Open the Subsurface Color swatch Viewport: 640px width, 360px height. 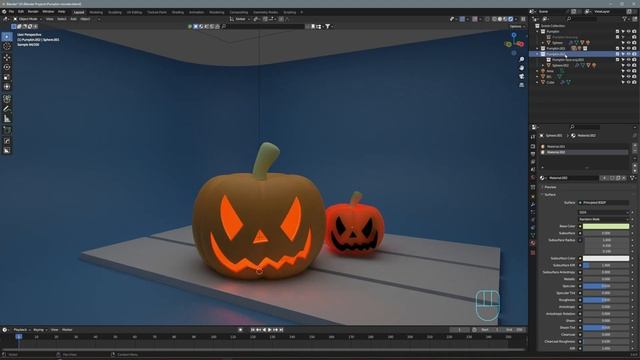coord(606,258)
